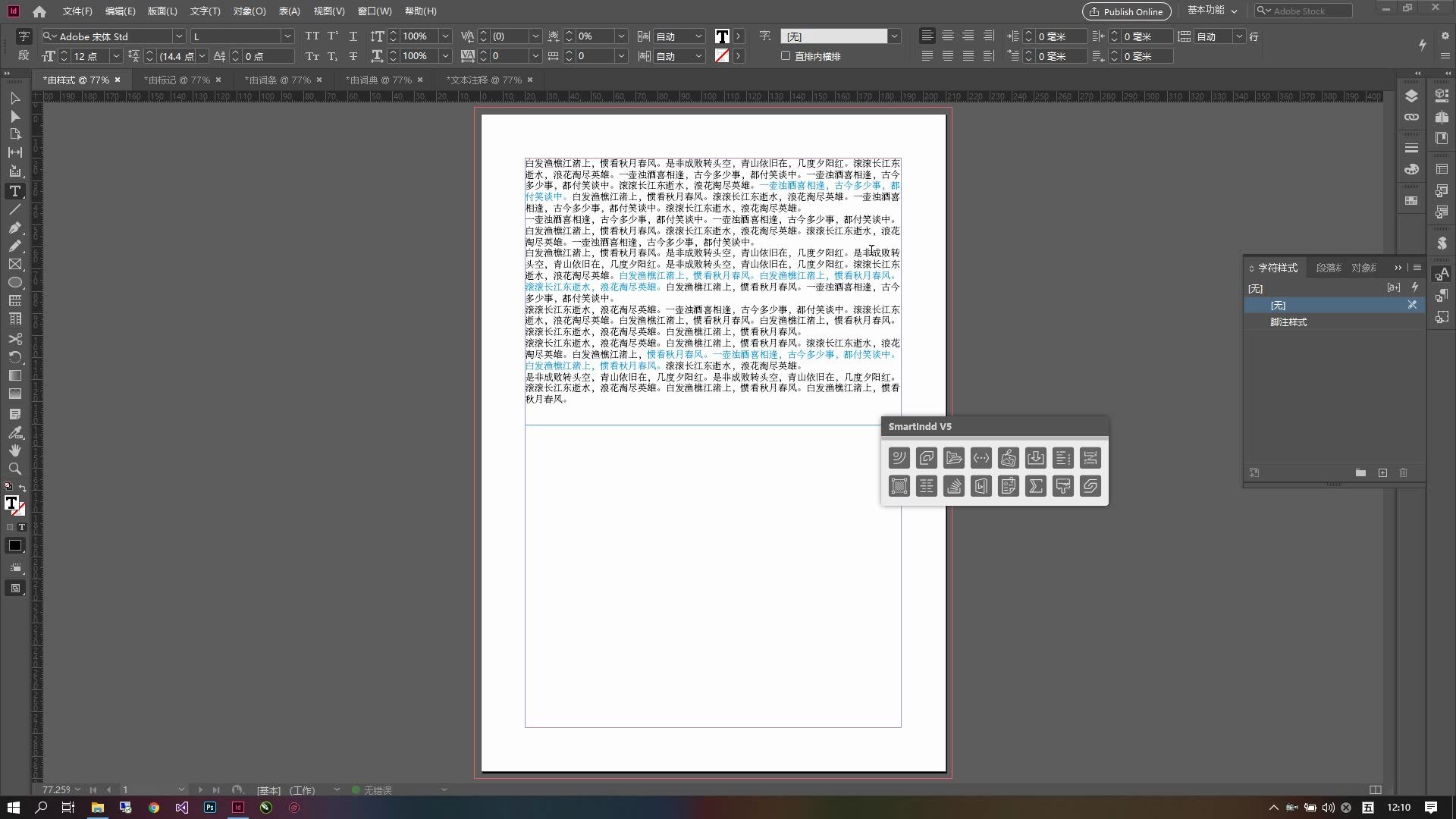Select the Hand tool
1456x819 pixels.
(x=15, y=450)
